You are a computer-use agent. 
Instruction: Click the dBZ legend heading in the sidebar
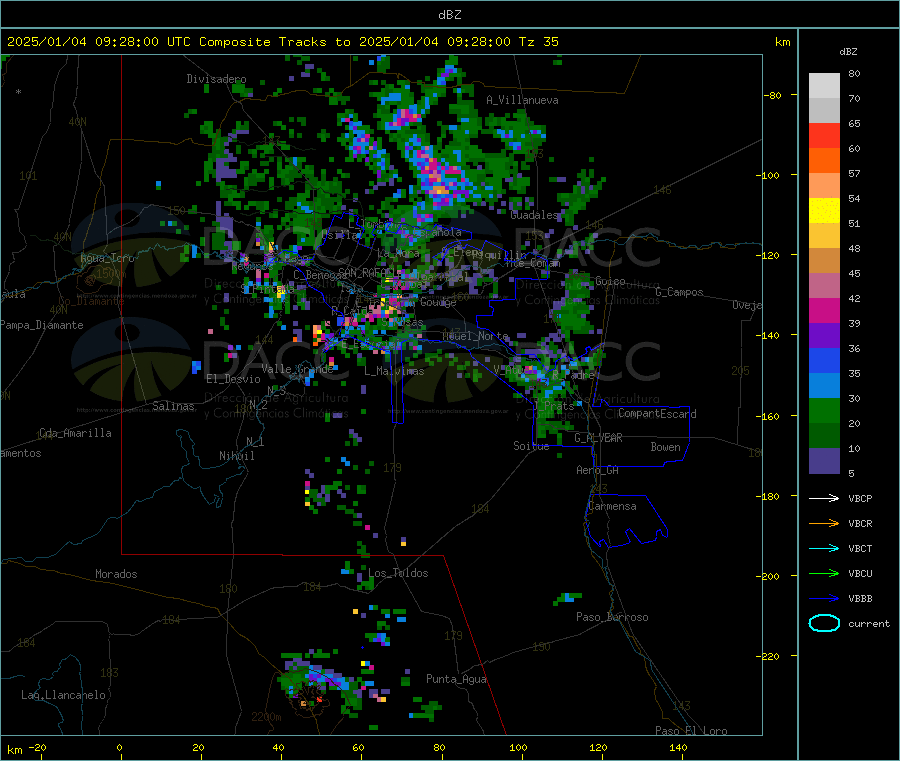(848, 52)
